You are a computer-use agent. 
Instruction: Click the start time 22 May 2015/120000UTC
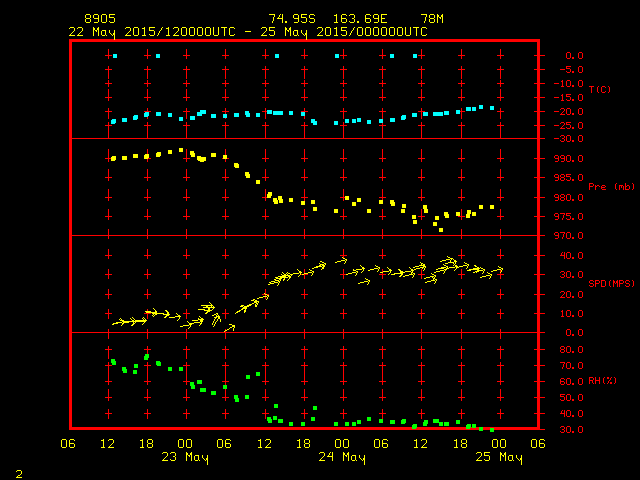[152, 32]
